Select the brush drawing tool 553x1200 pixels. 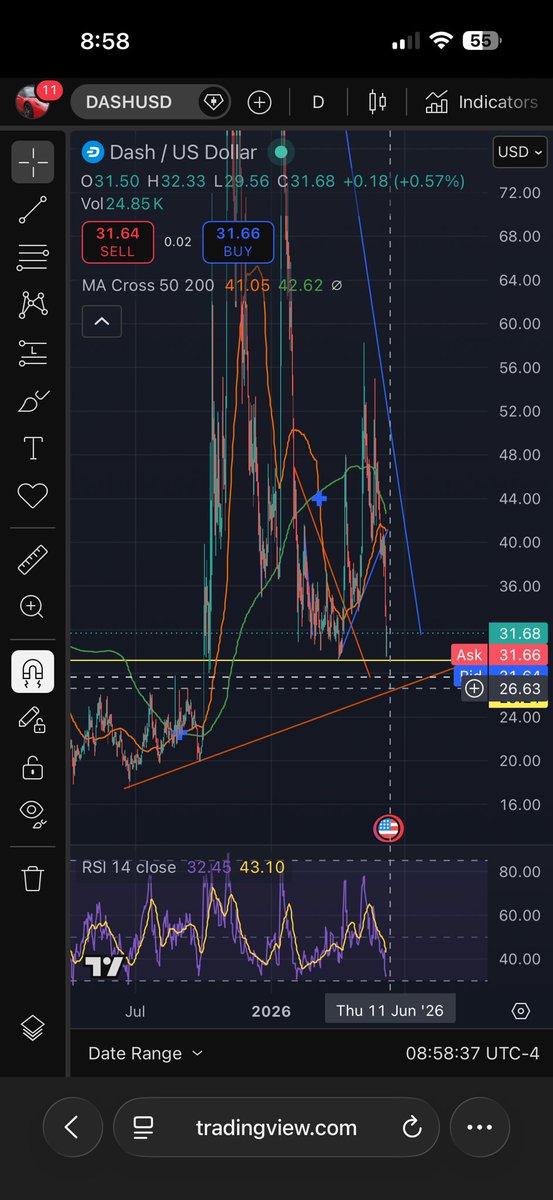click(33, 400)
